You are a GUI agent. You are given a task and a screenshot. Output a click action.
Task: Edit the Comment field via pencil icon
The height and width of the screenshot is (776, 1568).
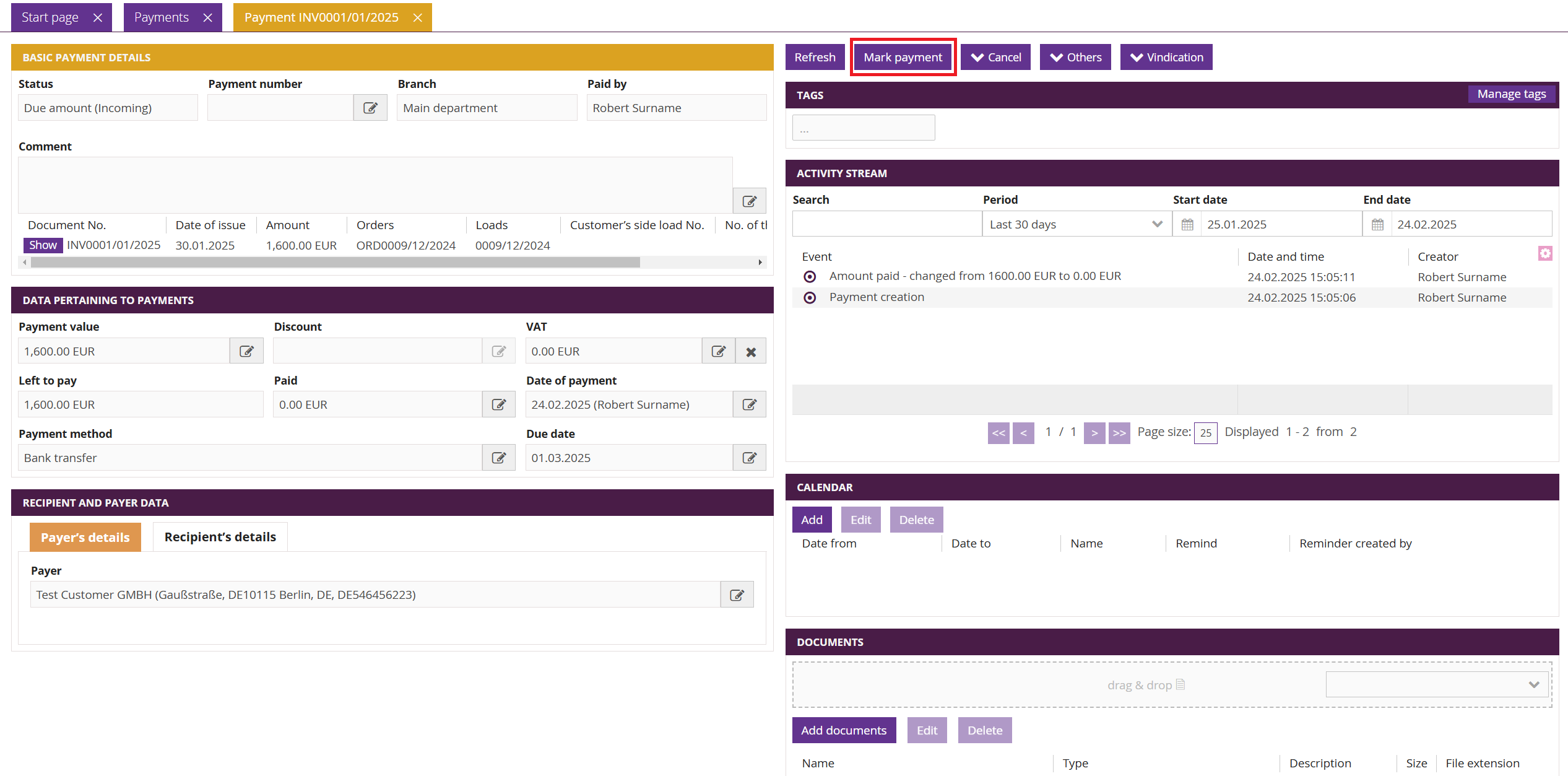coord(749,201)
